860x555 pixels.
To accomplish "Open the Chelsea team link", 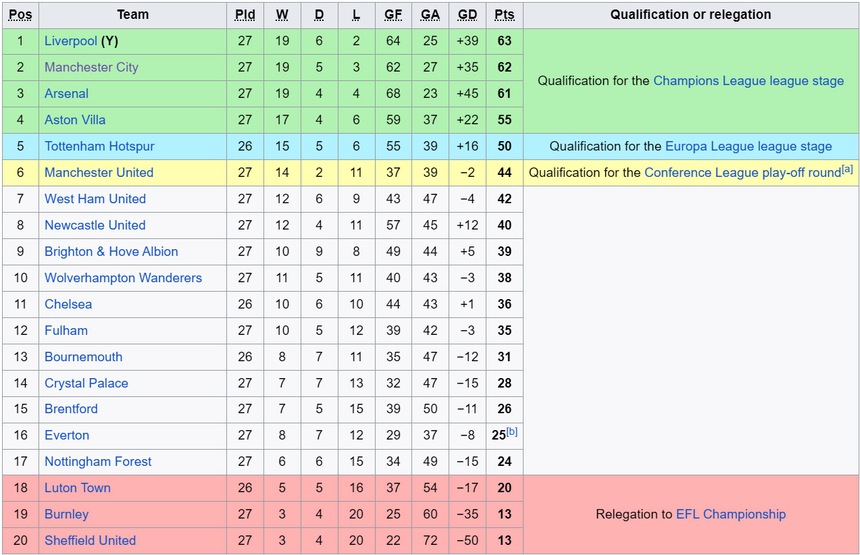I will [68, 304].
